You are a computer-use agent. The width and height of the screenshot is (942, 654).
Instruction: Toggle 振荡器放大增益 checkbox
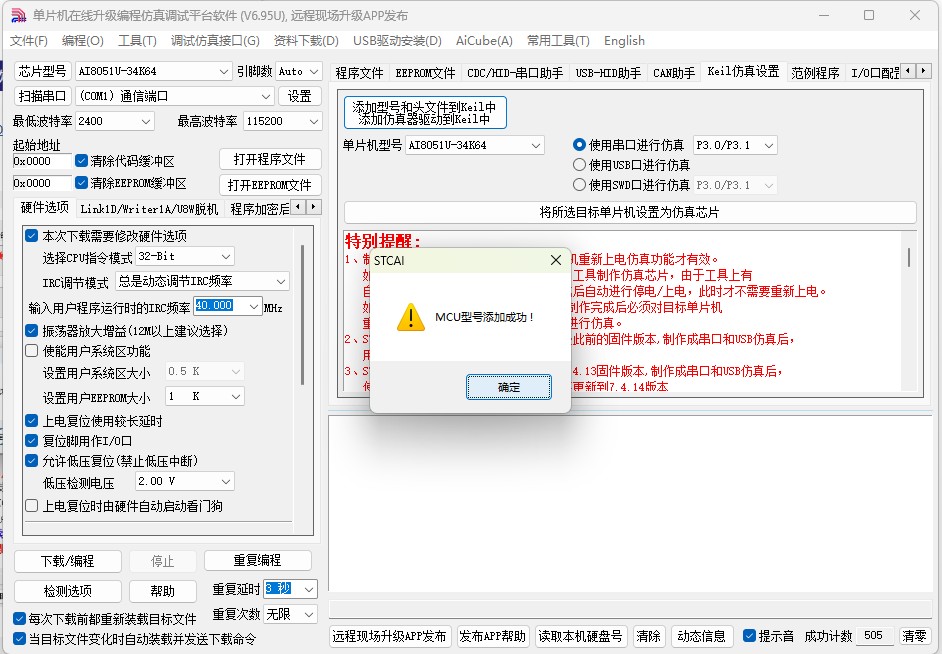tap(32, 330)
